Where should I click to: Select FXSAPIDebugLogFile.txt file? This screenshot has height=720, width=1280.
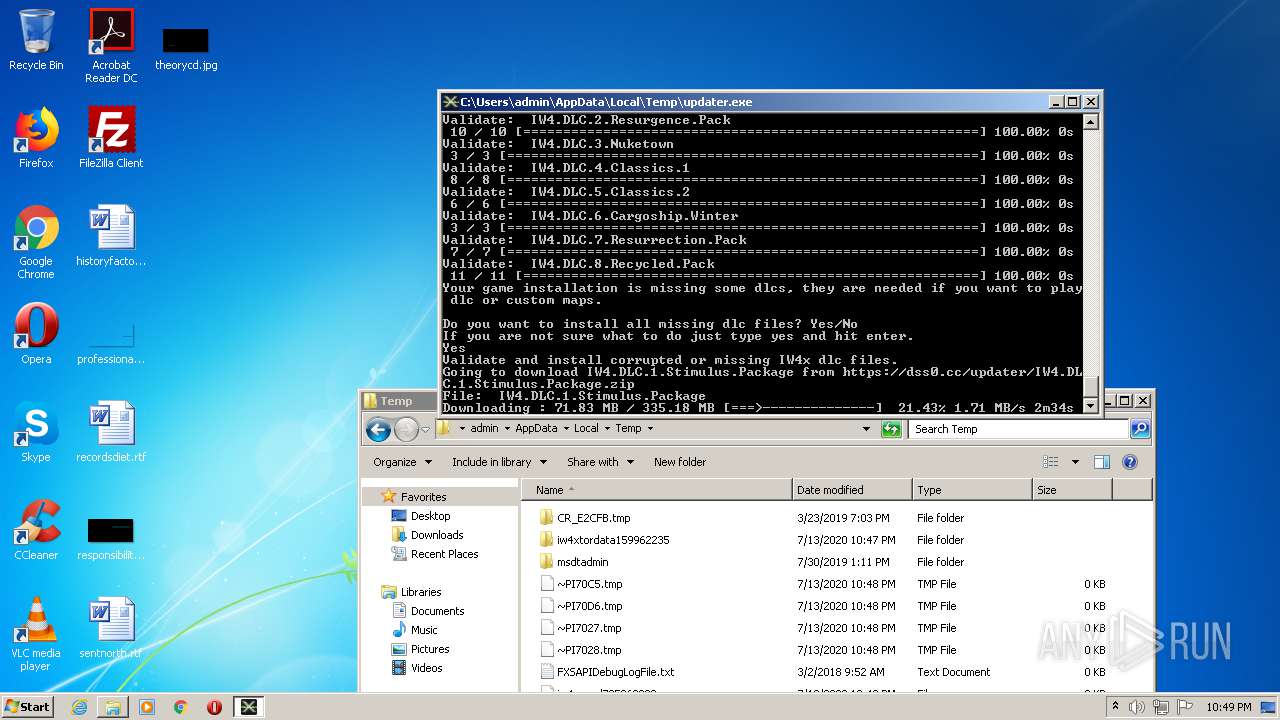coord(615,672)
